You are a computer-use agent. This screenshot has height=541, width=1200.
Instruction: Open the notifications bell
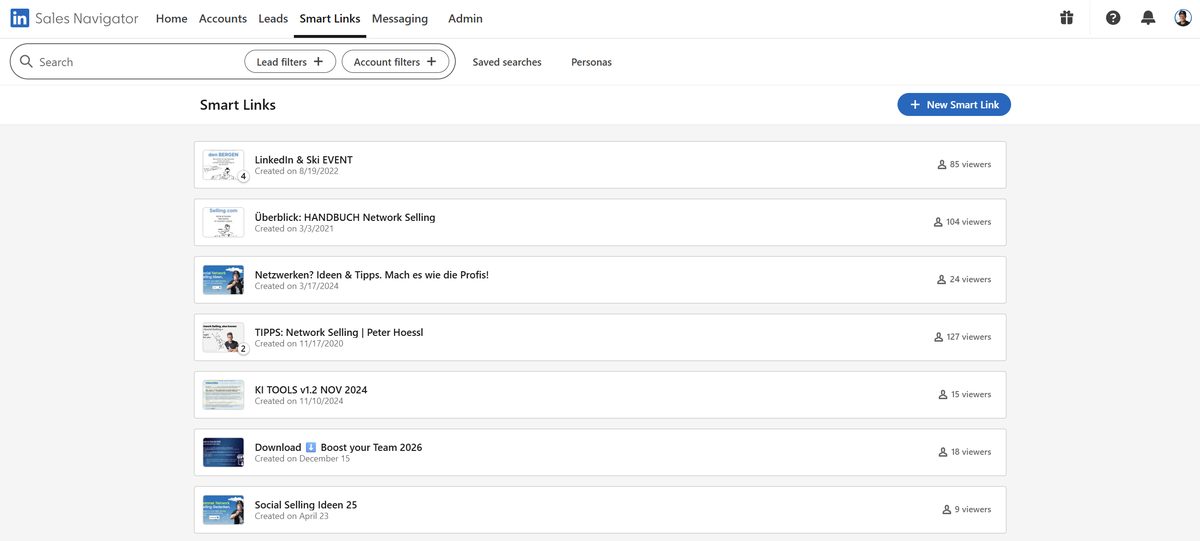[x=1148, y=18]
